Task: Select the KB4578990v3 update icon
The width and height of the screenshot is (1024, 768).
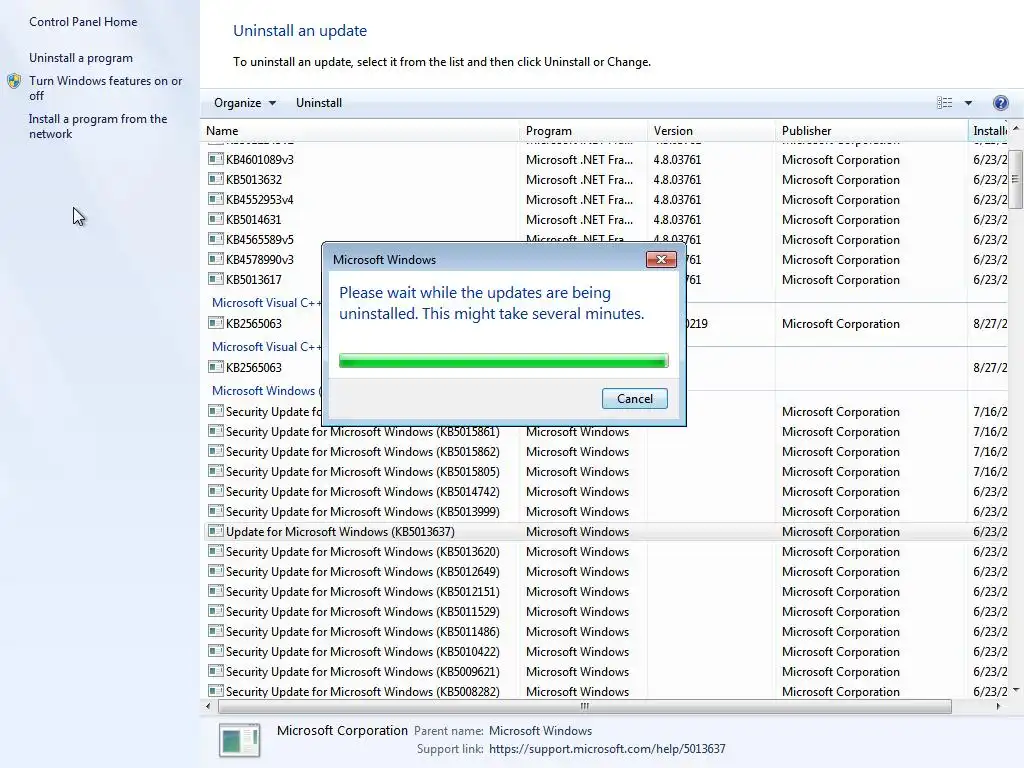Action: coord(216,259)
